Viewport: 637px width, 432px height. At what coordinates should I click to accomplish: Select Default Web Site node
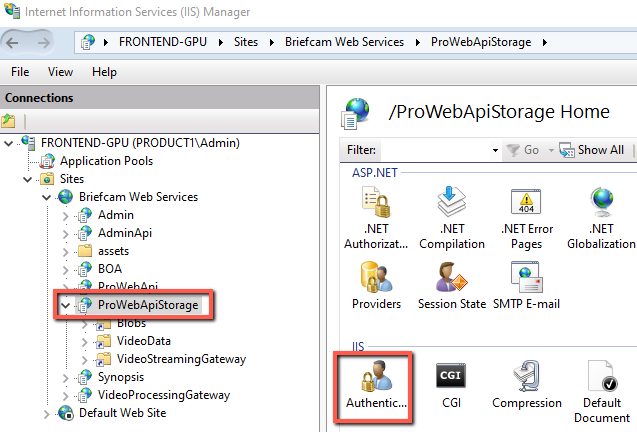point(122,413)
